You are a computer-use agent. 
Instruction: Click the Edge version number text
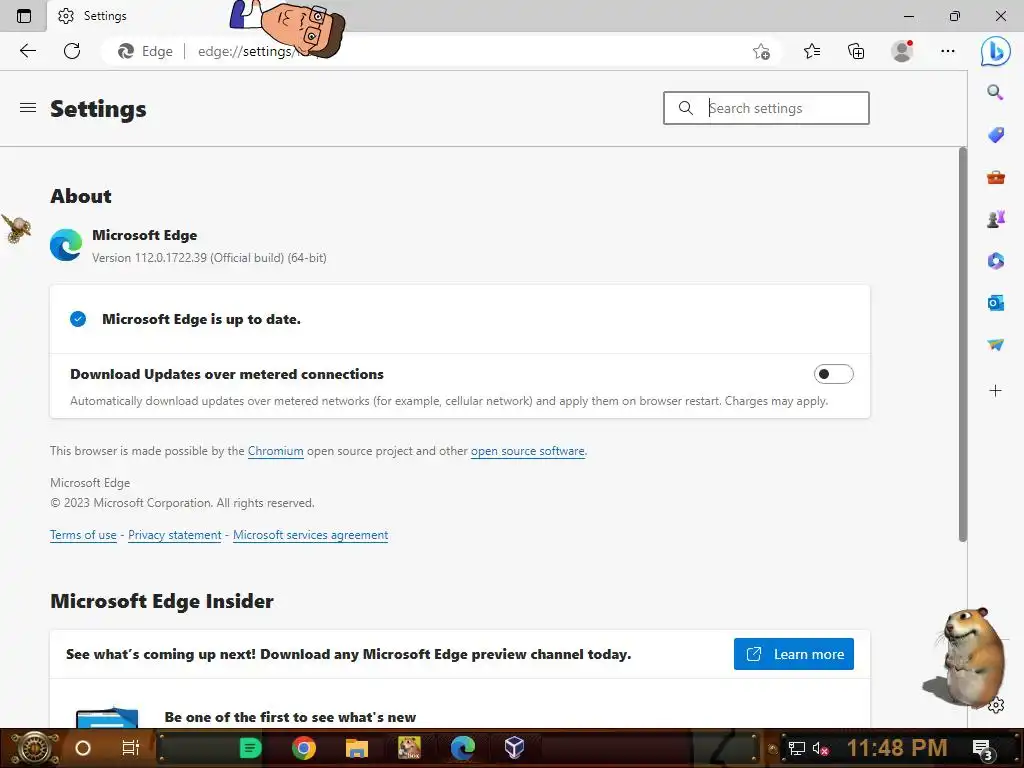point(209,258)
